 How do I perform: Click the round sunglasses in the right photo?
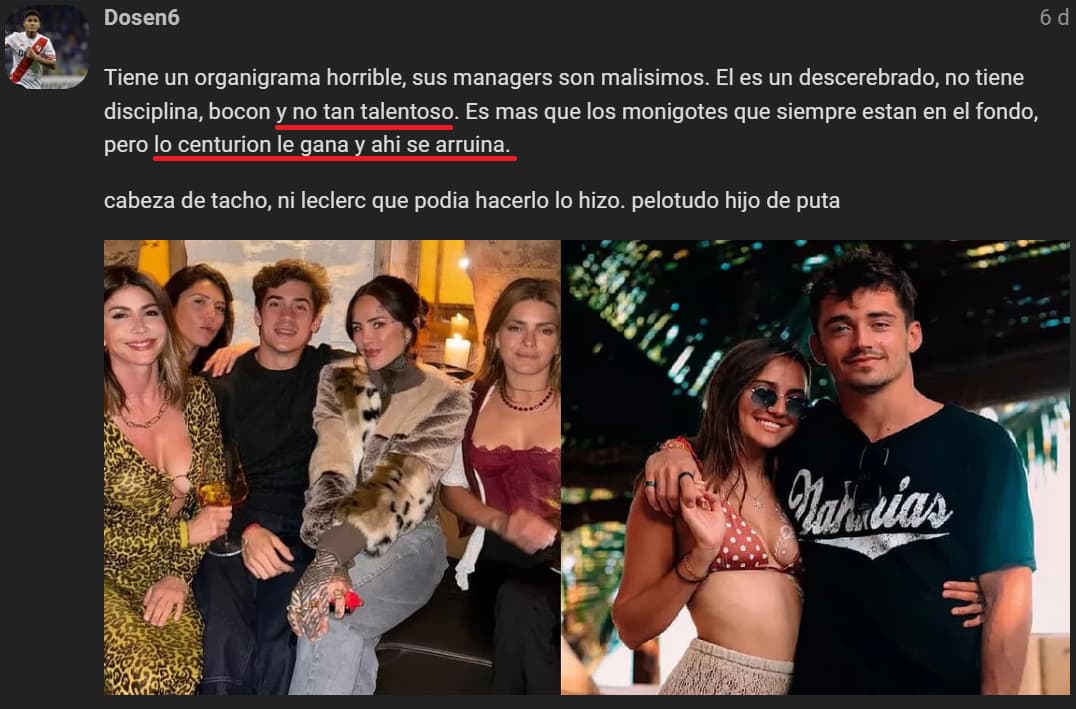pos(779,399)
